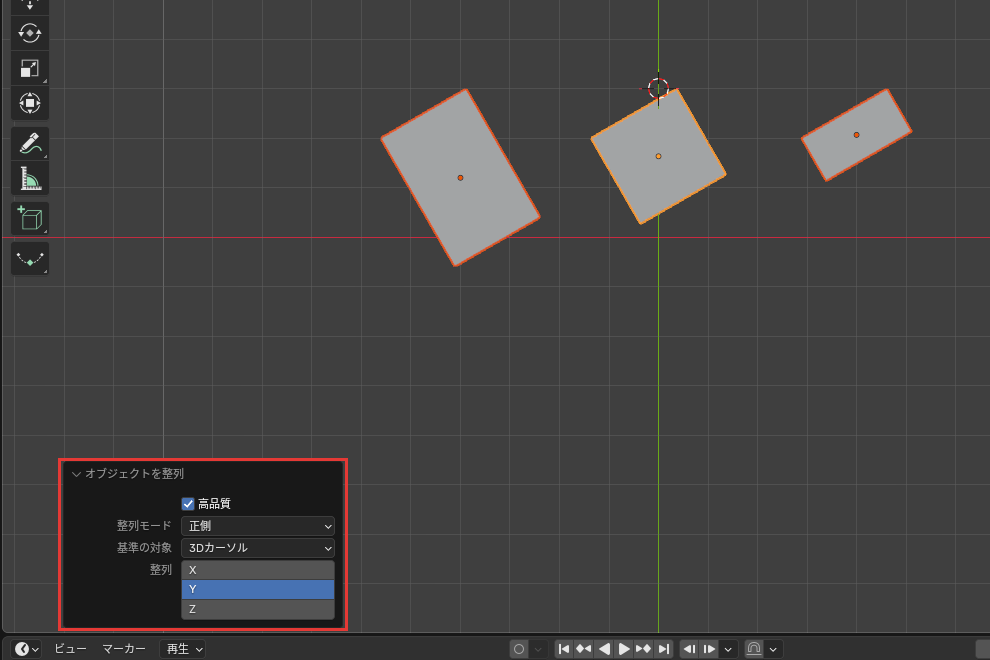Select the large left rectangle object
Viewport: 990px width, 660px height.
pyautogui.click(x=460, y=177)
